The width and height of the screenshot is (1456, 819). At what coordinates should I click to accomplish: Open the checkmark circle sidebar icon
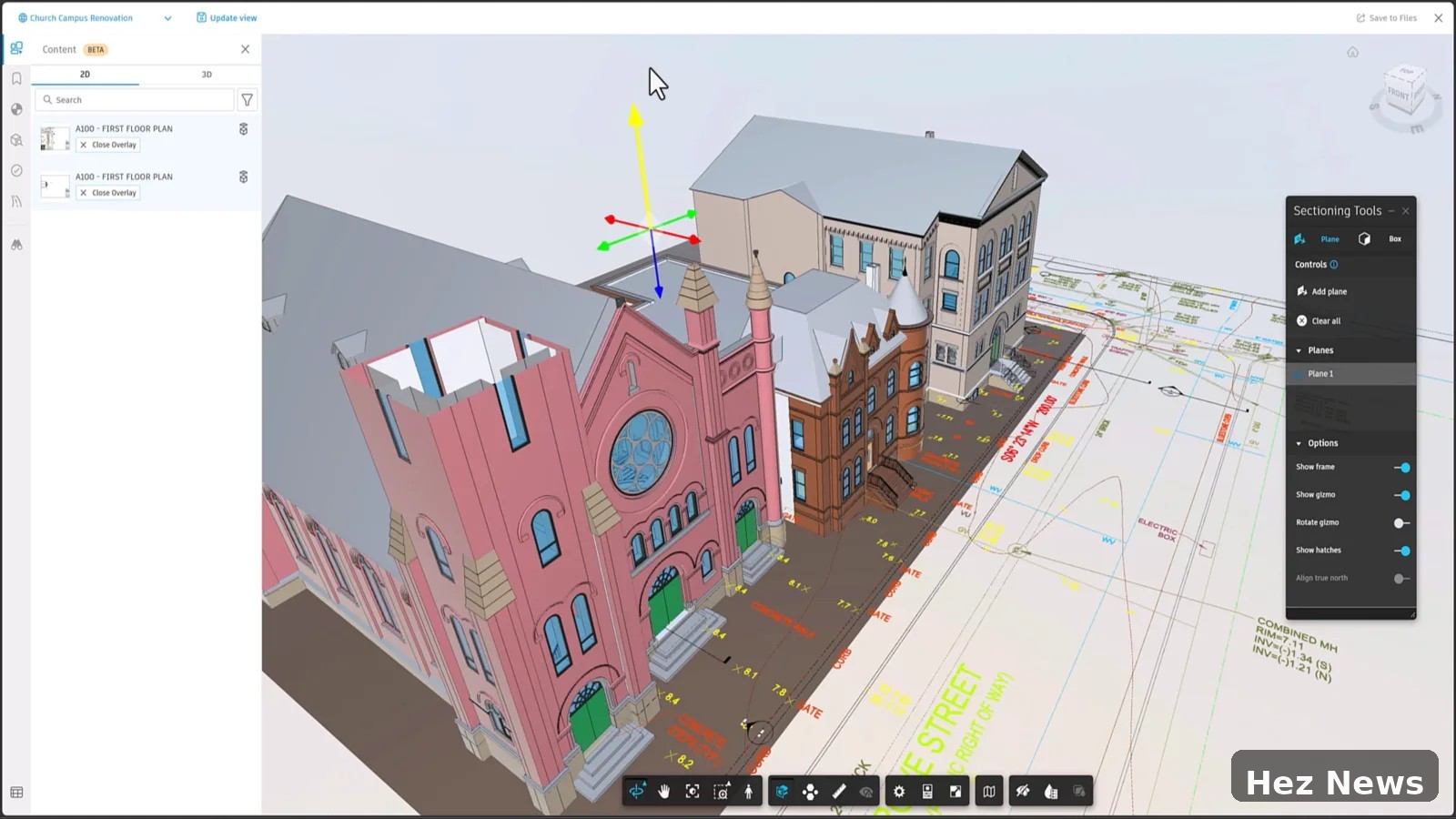coord(16,170)
